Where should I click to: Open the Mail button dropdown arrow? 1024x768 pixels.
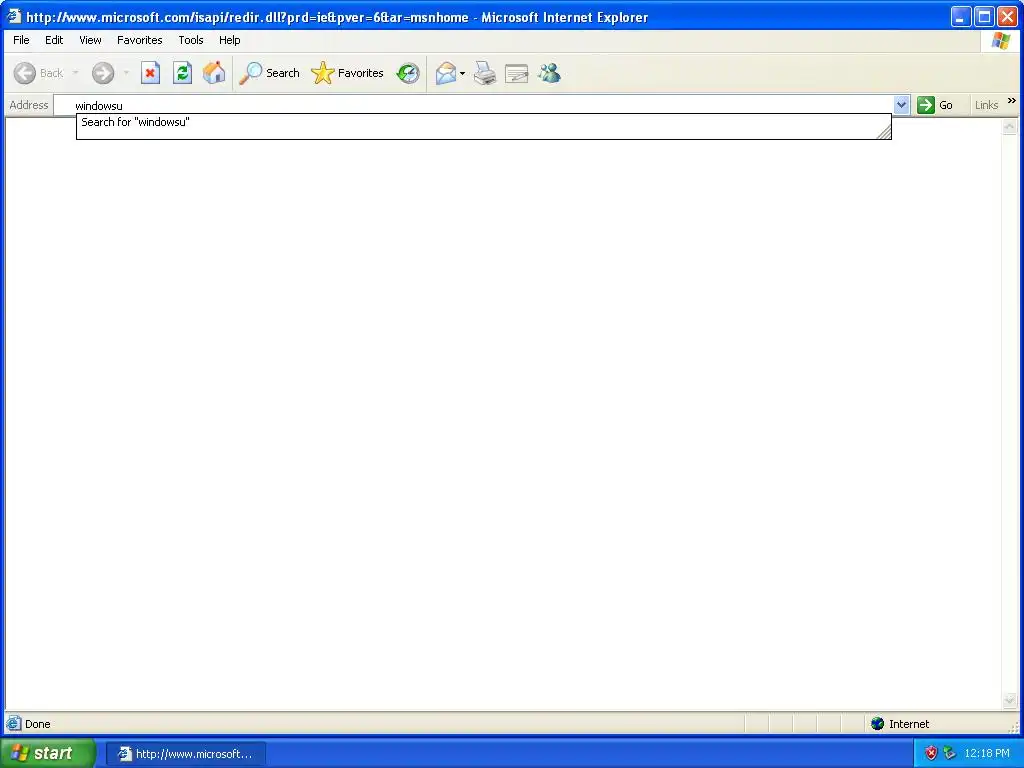tap(462, 73)
